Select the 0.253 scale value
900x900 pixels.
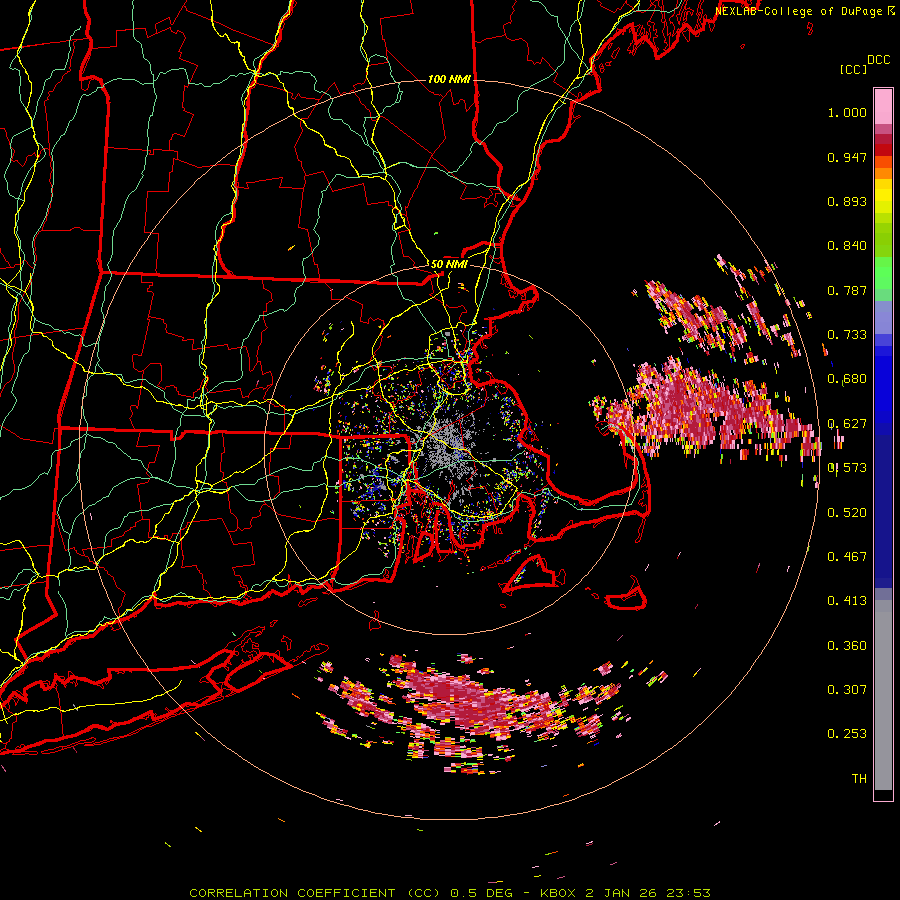click(x=847, y=734)
